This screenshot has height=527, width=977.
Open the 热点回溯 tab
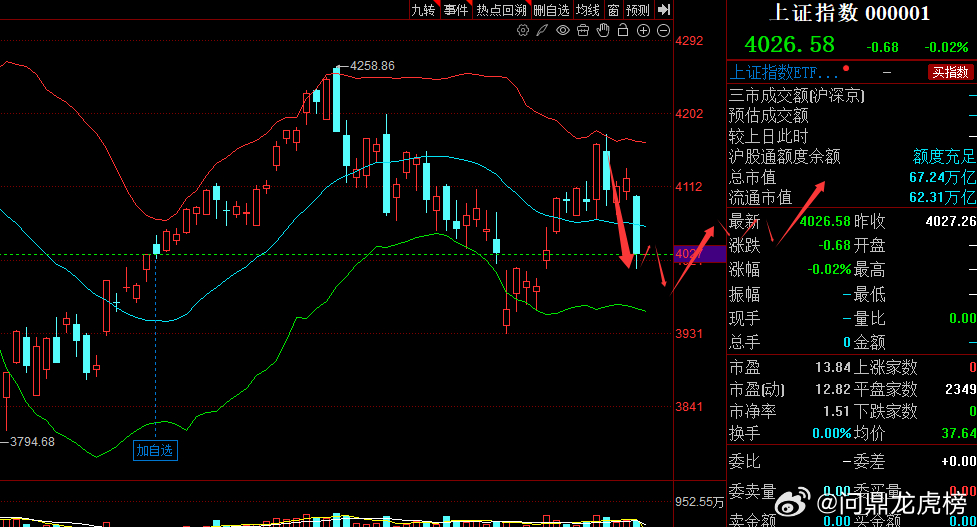[x=502, y=10]
